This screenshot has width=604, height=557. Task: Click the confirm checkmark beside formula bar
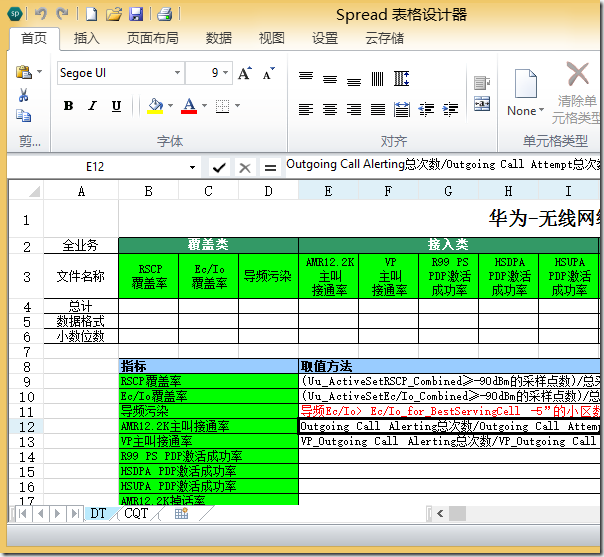(x=219, y=167)
